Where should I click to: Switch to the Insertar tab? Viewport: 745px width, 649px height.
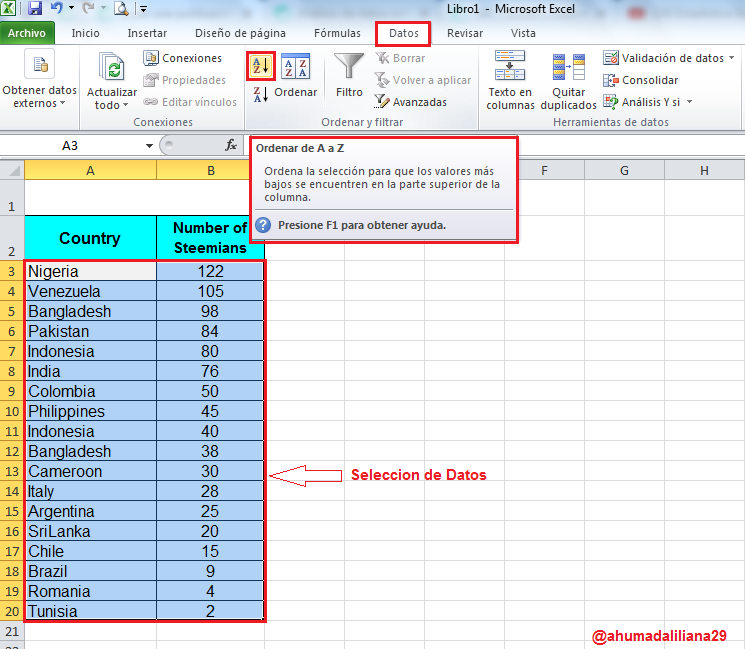pos(147,33)
